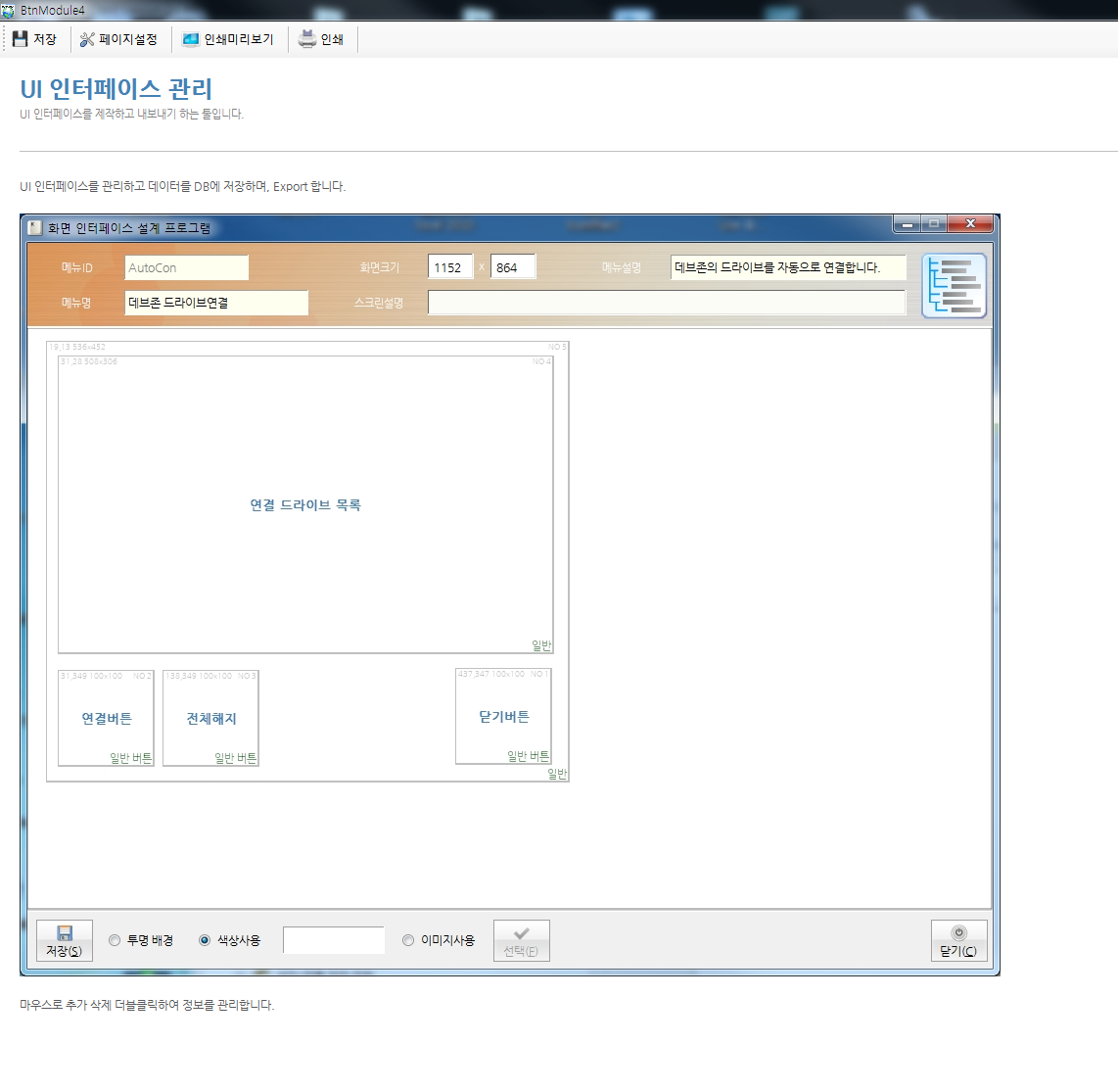The width and height of the screenshot is (1118, 1092).
Task: Select the 투명 배경 radio button
Action: (115, 940)
